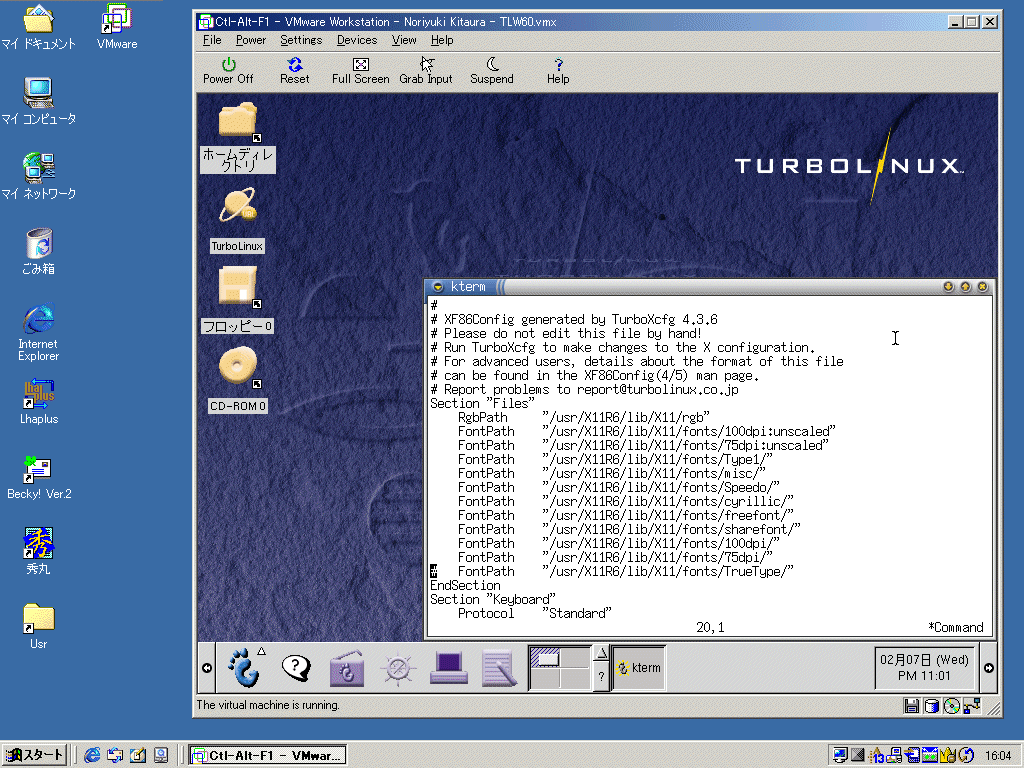The width and height of the screenshot is (1024, 768).
Task: Click the GNOME foot menu icon
Action: pos(244,667)
